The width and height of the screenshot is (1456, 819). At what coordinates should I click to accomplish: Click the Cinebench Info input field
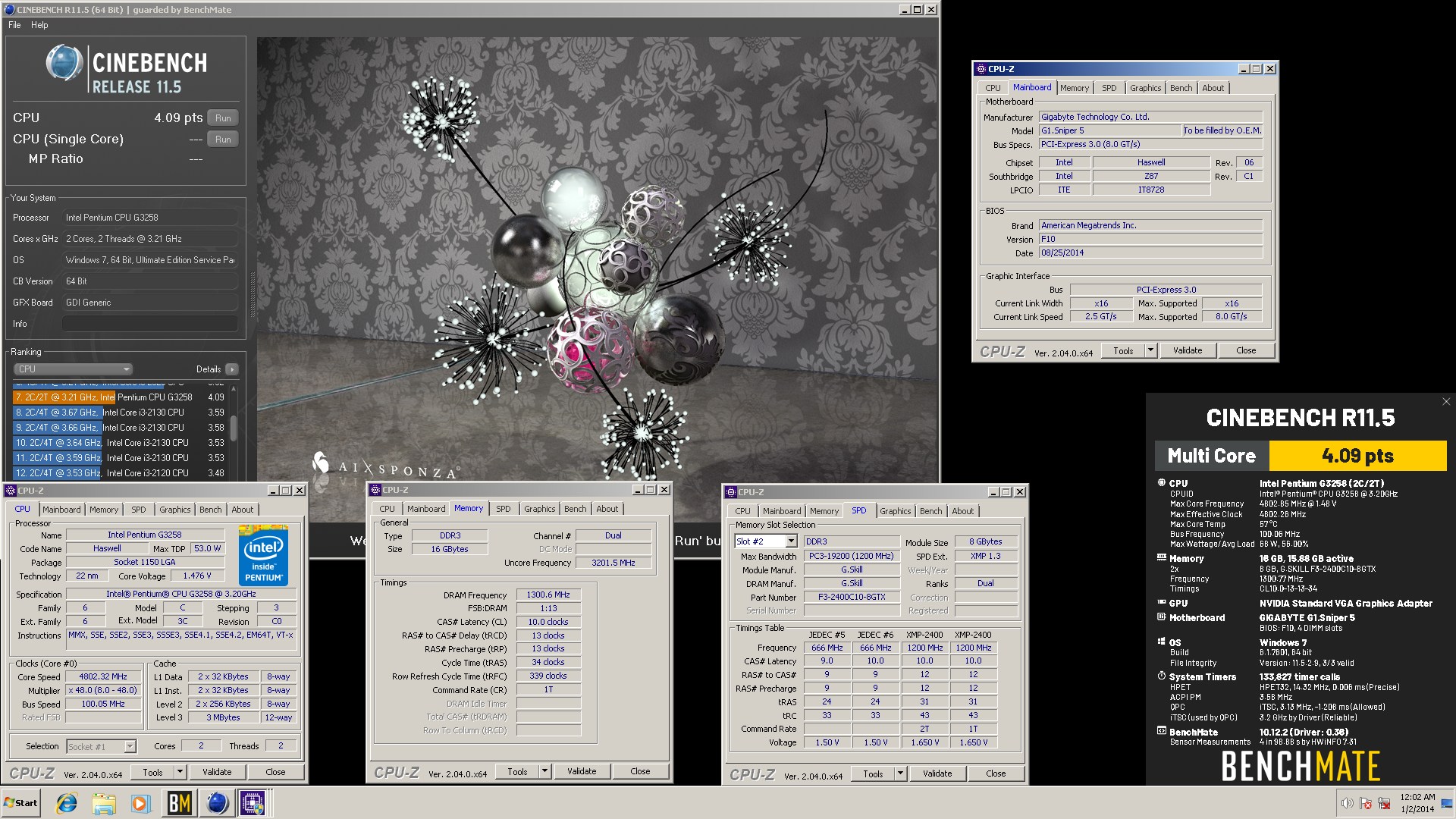tap(150, 324)
